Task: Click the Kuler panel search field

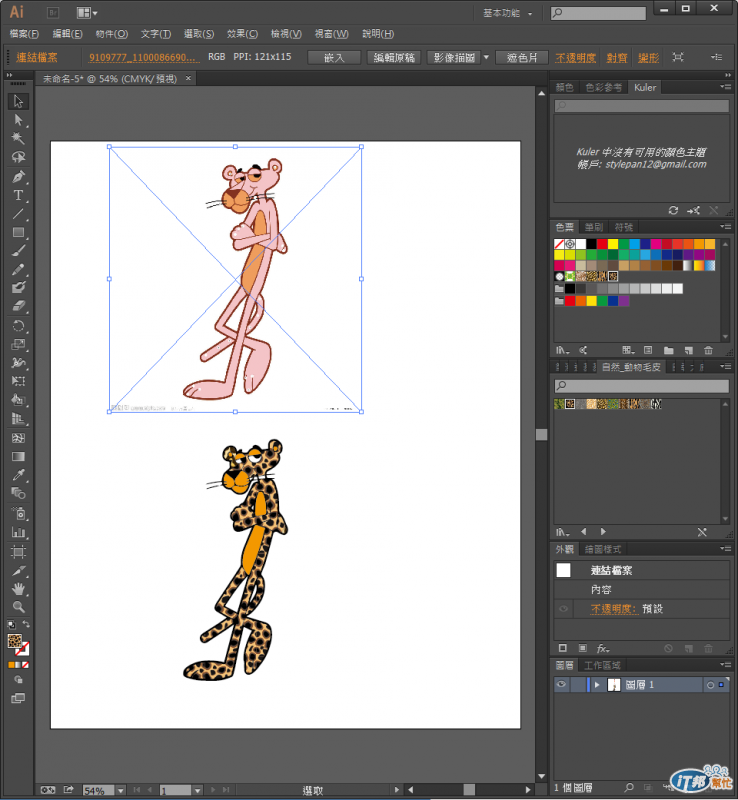Action: pos(642,106)
